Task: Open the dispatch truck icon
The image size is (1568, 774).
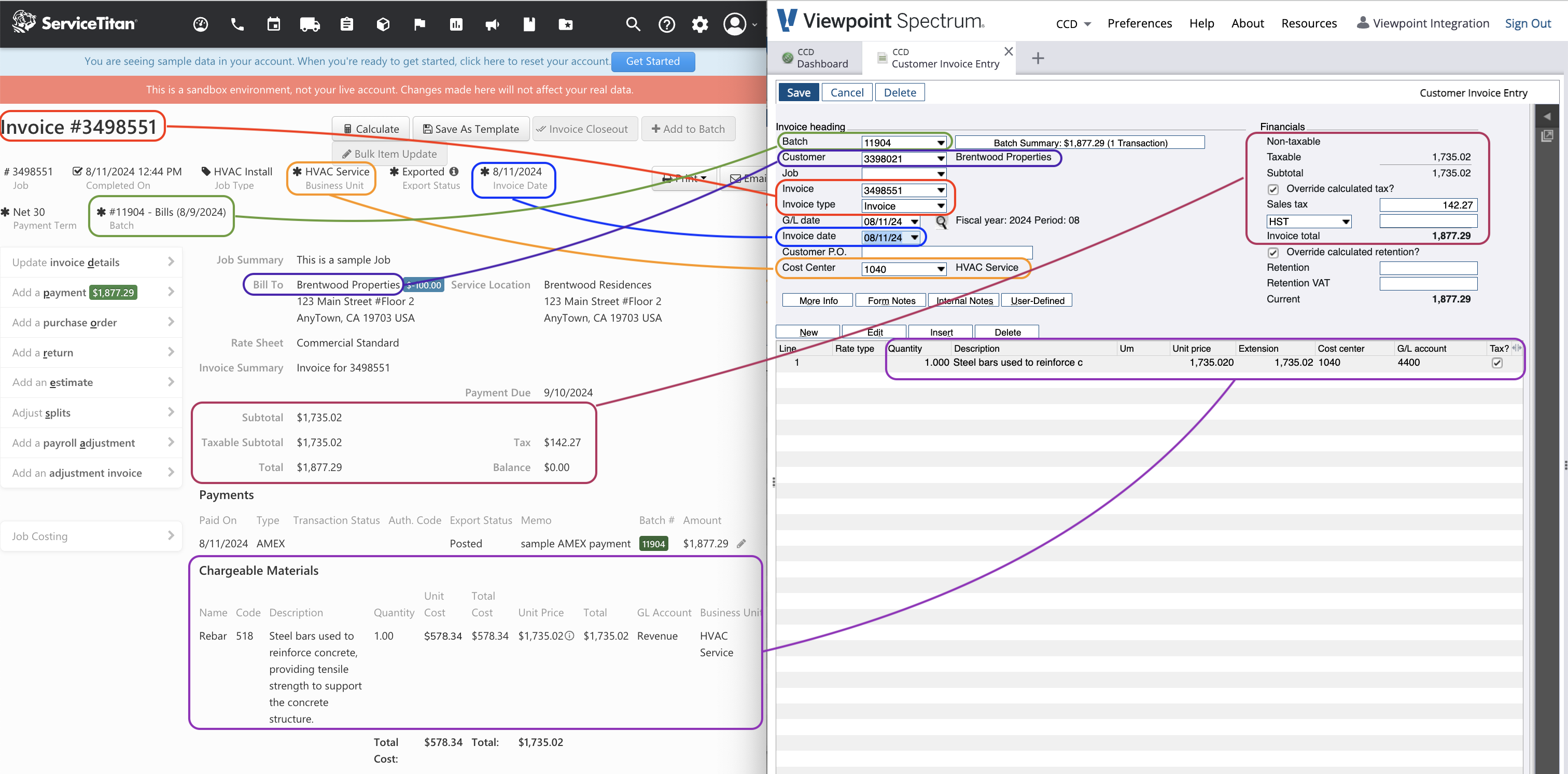Action: click(x=310, y=24)
